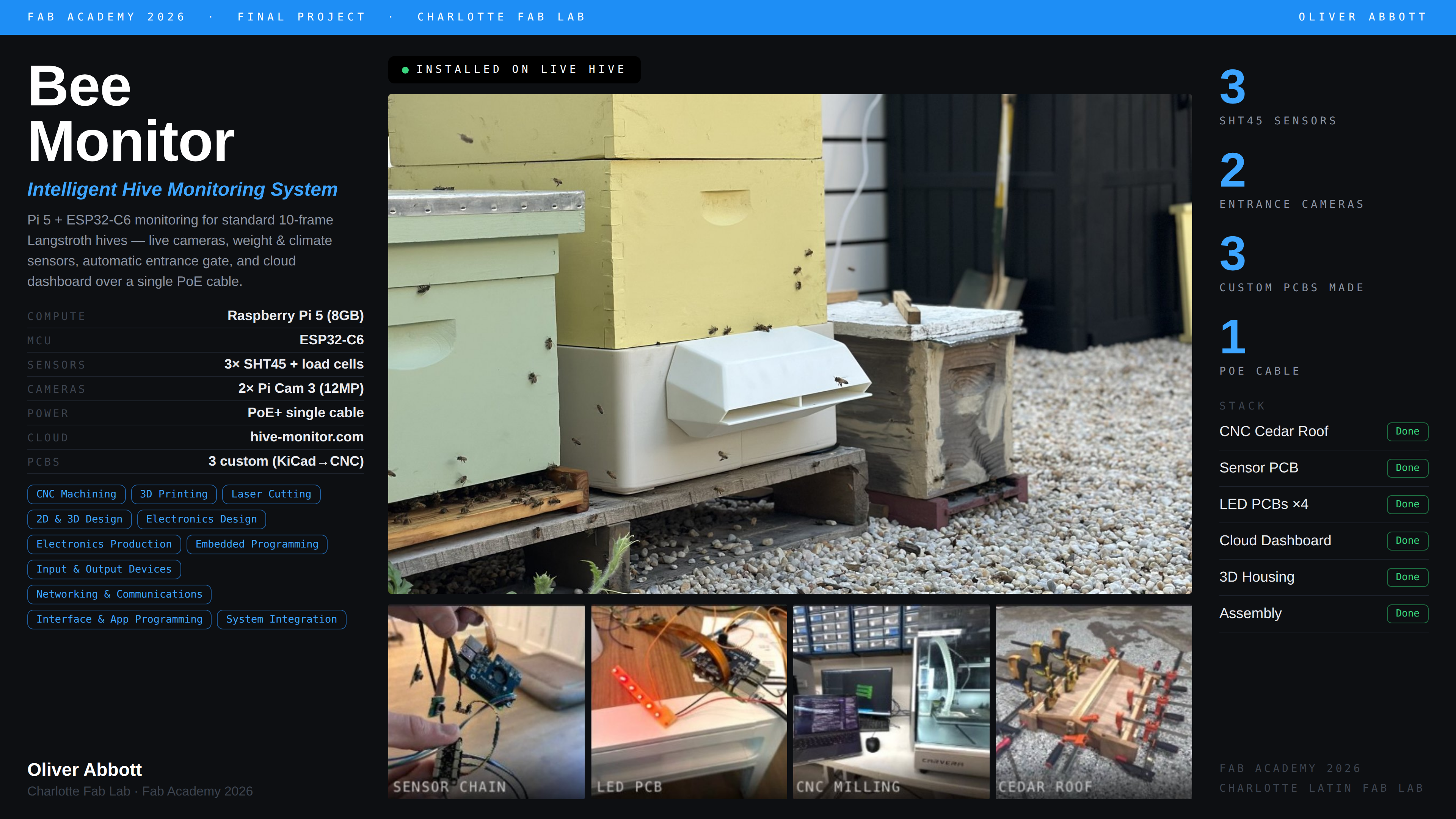Screen dimensions: 1456x819
Task: Select the Input & Output Devices tag
Action: [104, 569]
